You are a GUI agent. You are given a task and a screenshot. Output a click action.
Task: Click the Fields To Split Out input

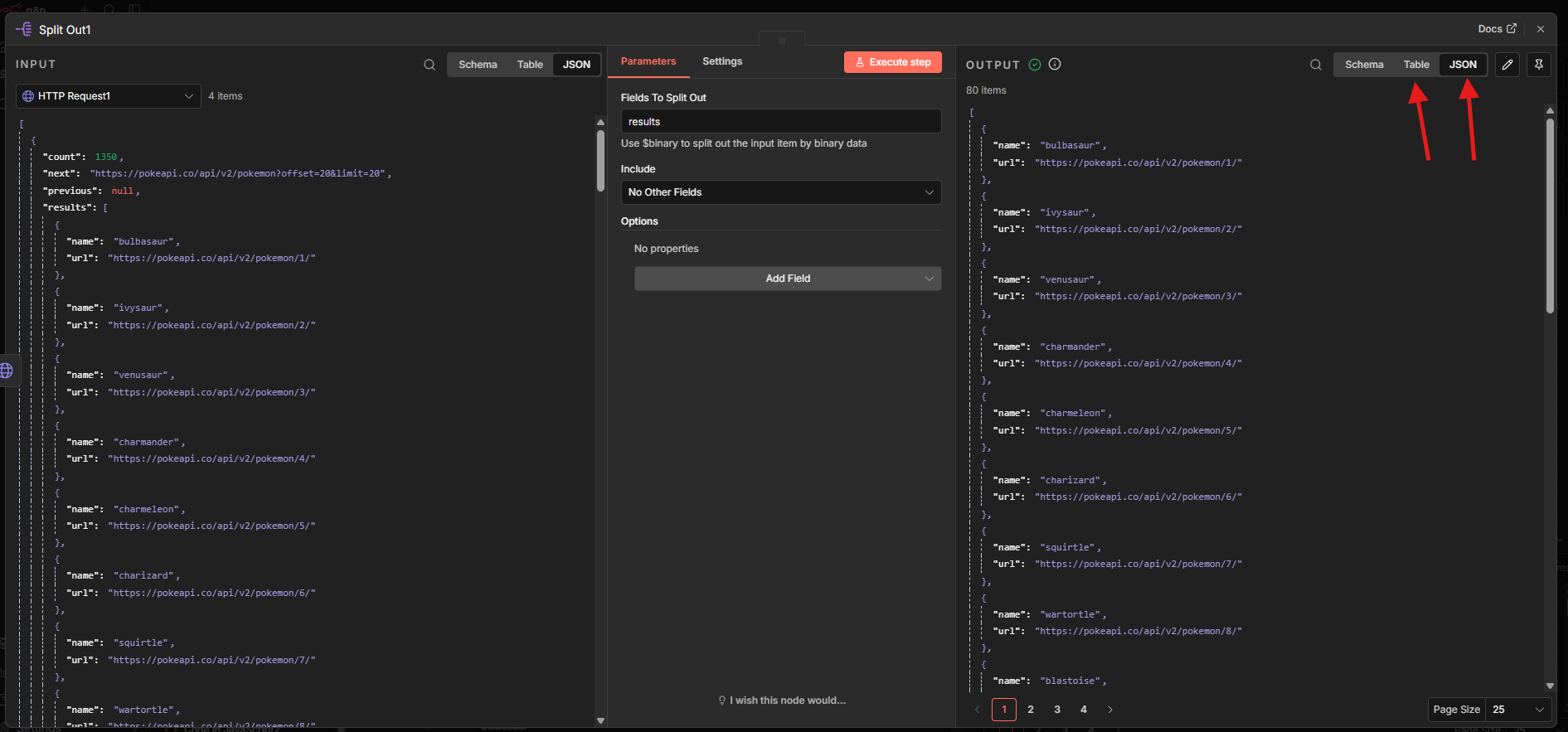pyautogui.click(x=780, y=122)
